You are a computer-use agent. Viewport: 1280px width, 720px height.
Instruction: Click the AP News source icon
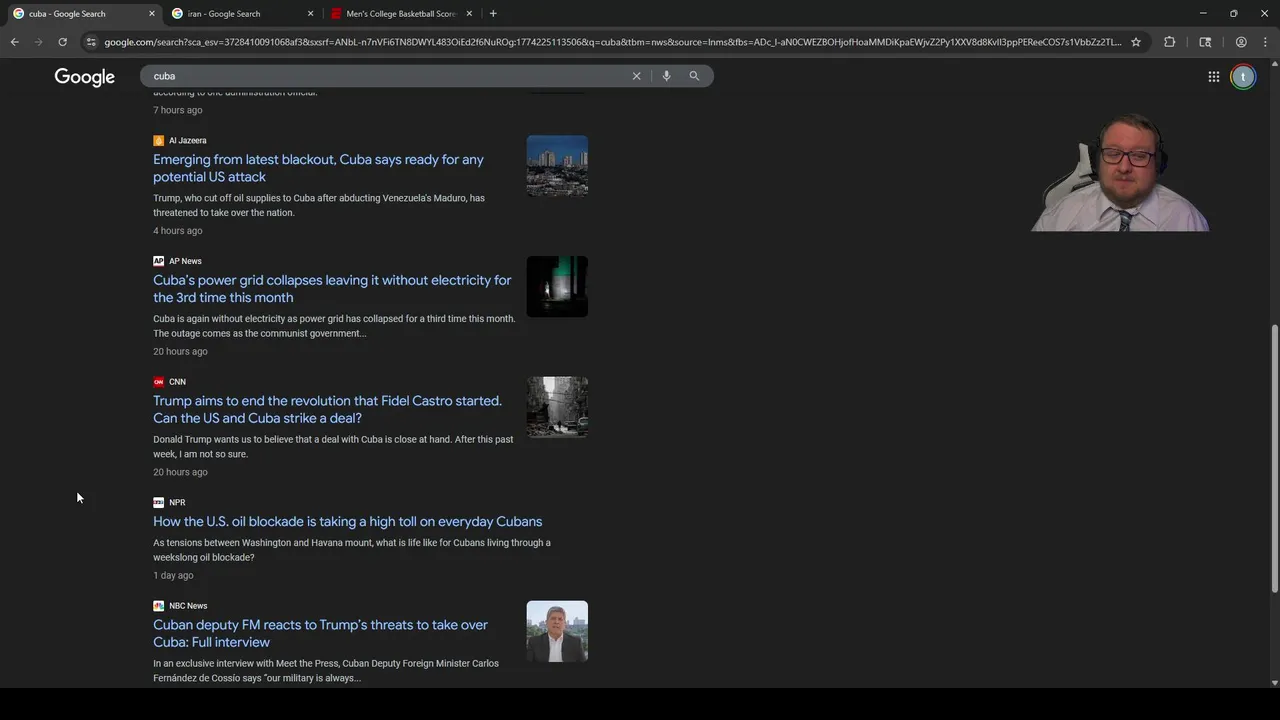(158, 261)
